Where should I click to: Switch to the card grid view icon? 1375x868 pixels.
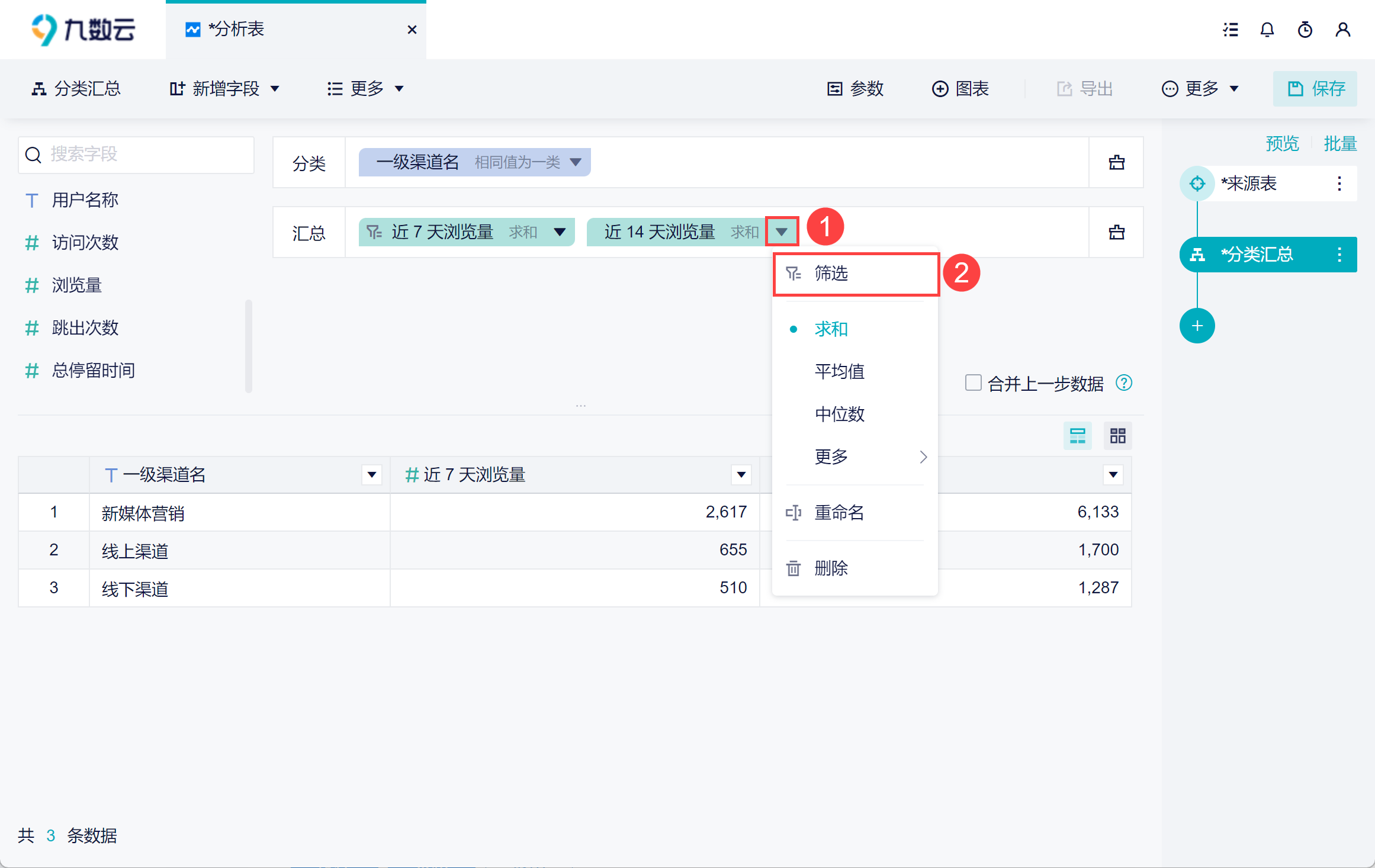[1117, 436]
